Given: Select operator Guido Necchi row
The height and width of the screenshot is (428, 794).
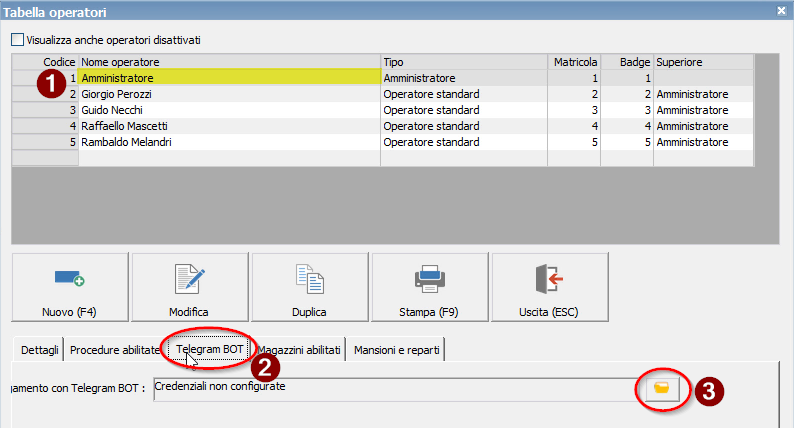Looking at the screenshot, I should [228, 110].
